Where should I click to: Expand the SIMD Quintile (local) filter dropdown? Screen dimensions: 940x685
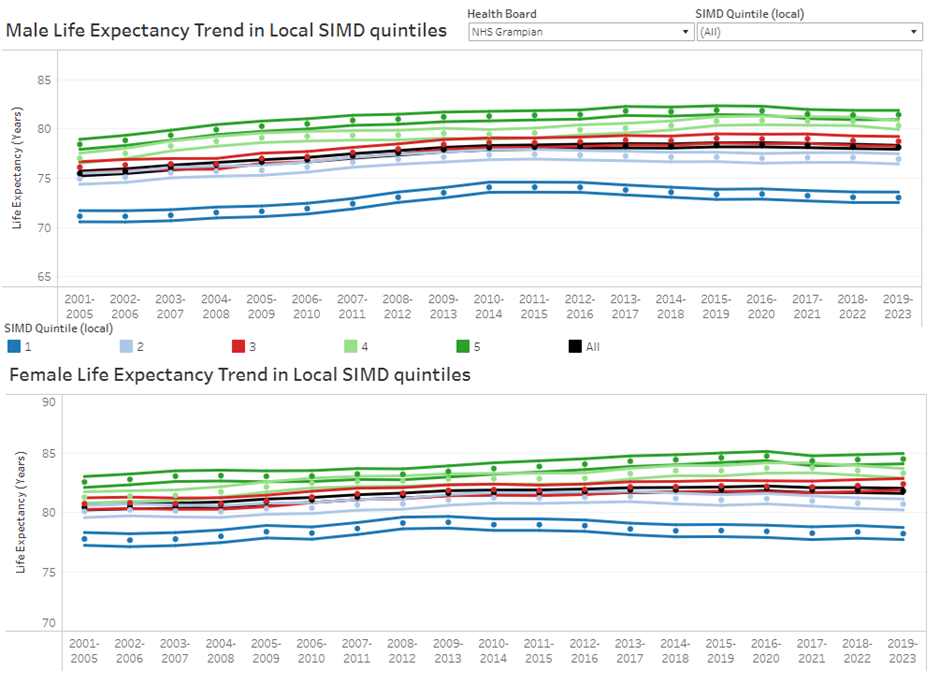pyautogui.click(x=808, y=32)
